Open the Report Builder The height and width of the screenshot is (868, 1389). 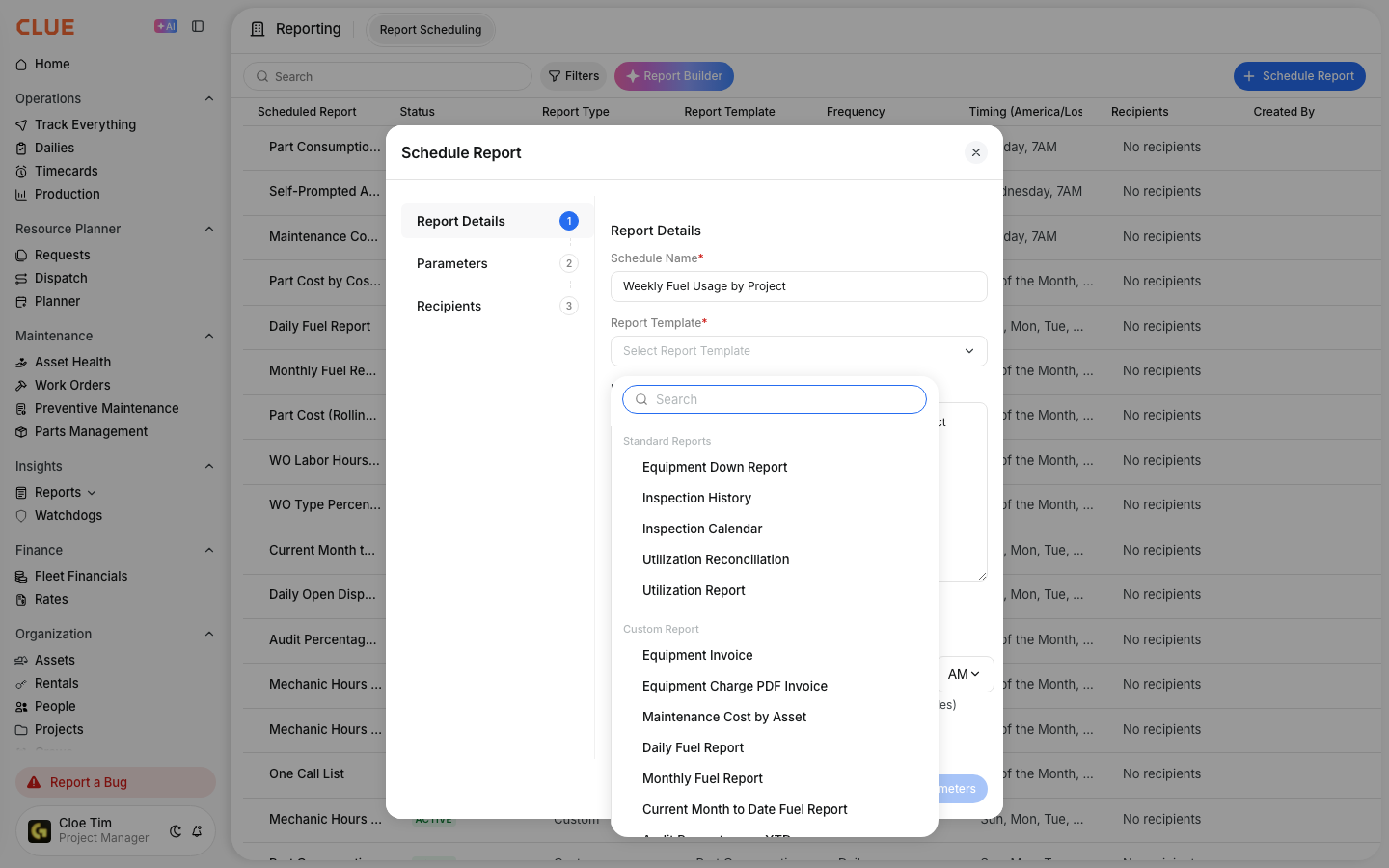[674, 76]
